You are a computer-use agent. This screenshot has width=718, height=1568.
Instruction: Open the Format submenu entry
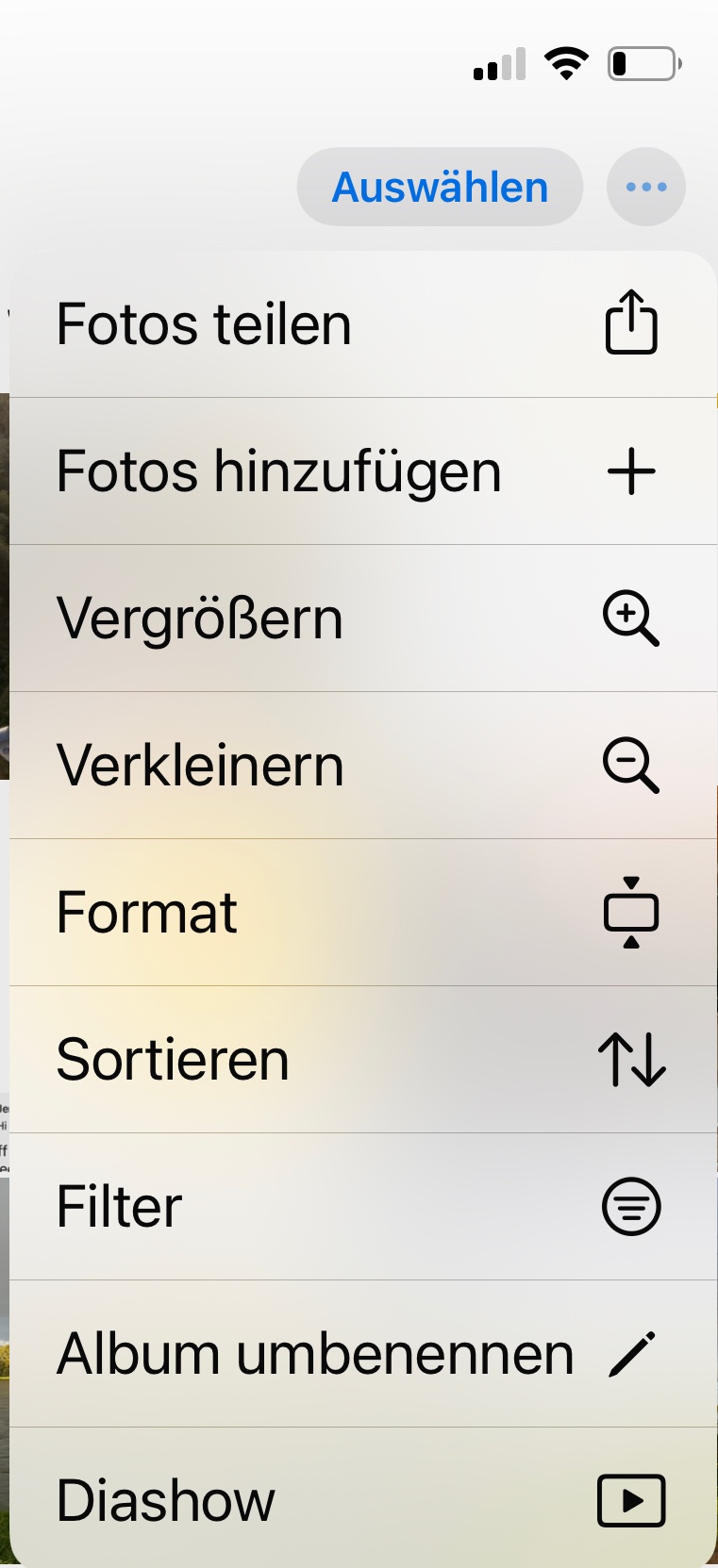point(147,913)
